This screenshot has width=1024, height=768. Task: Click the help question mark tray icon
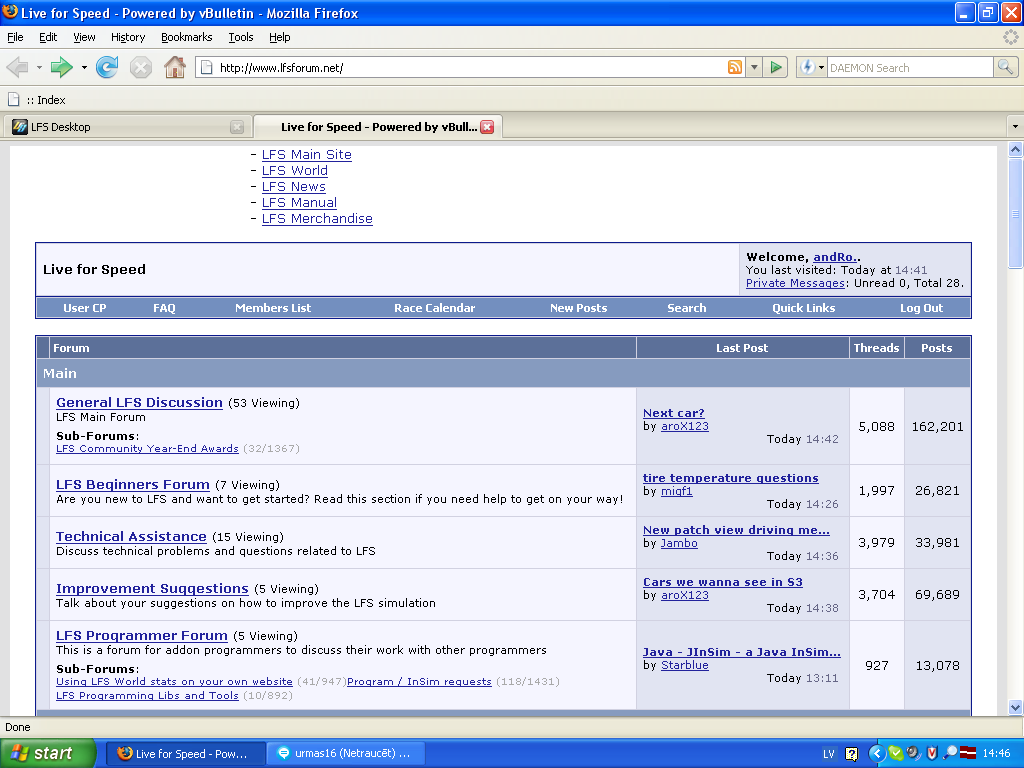[852, 754]
